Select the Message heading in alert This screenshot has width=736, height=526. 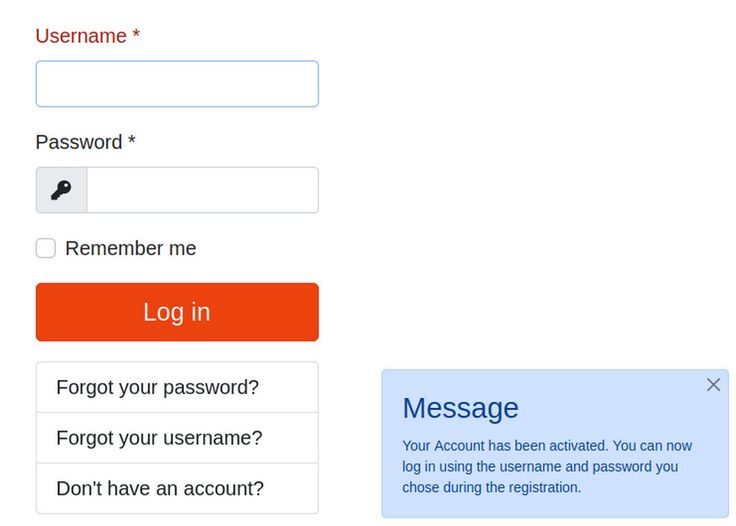(x=460, y=407)
